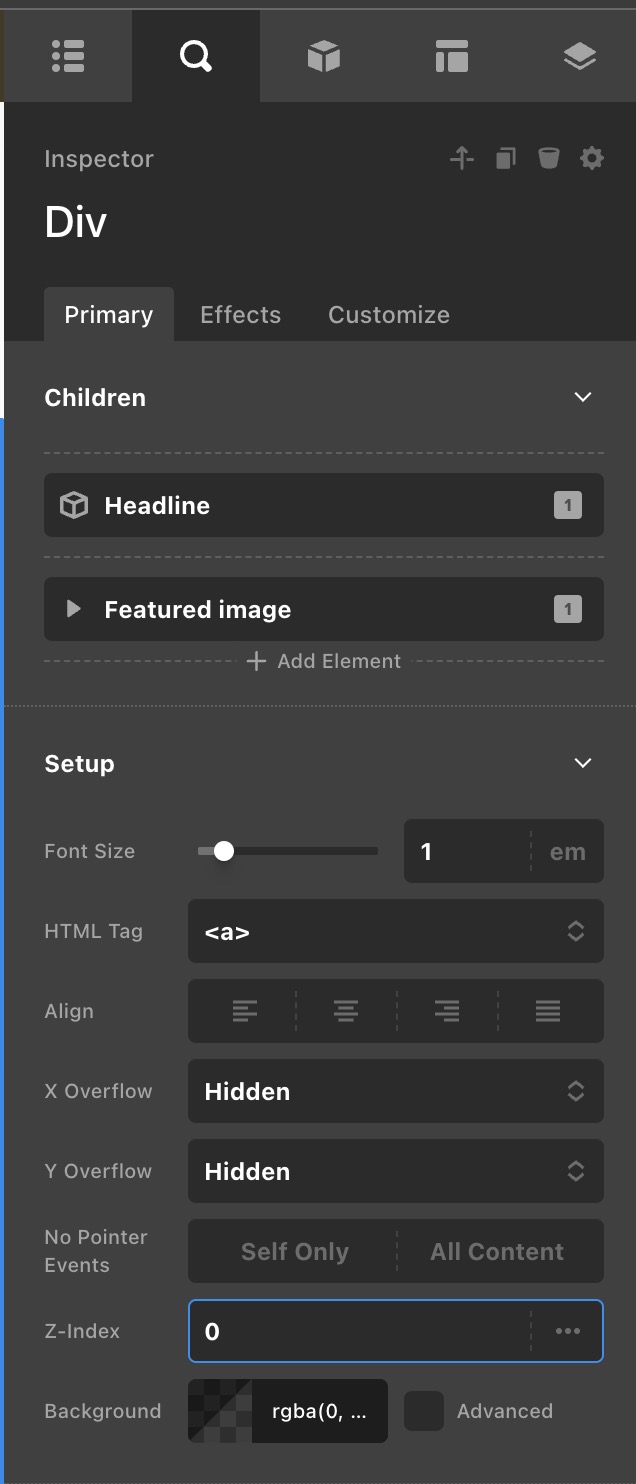
Task: Switch to the Effects tab
Action: [x=240, y=315]
